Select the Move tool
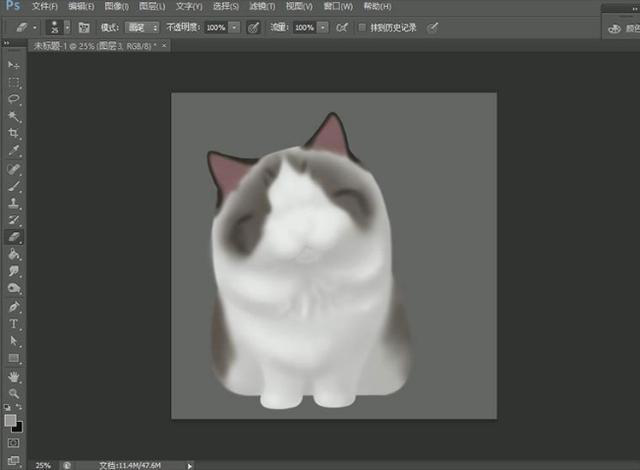640x470 pixels. click(14, 65)
